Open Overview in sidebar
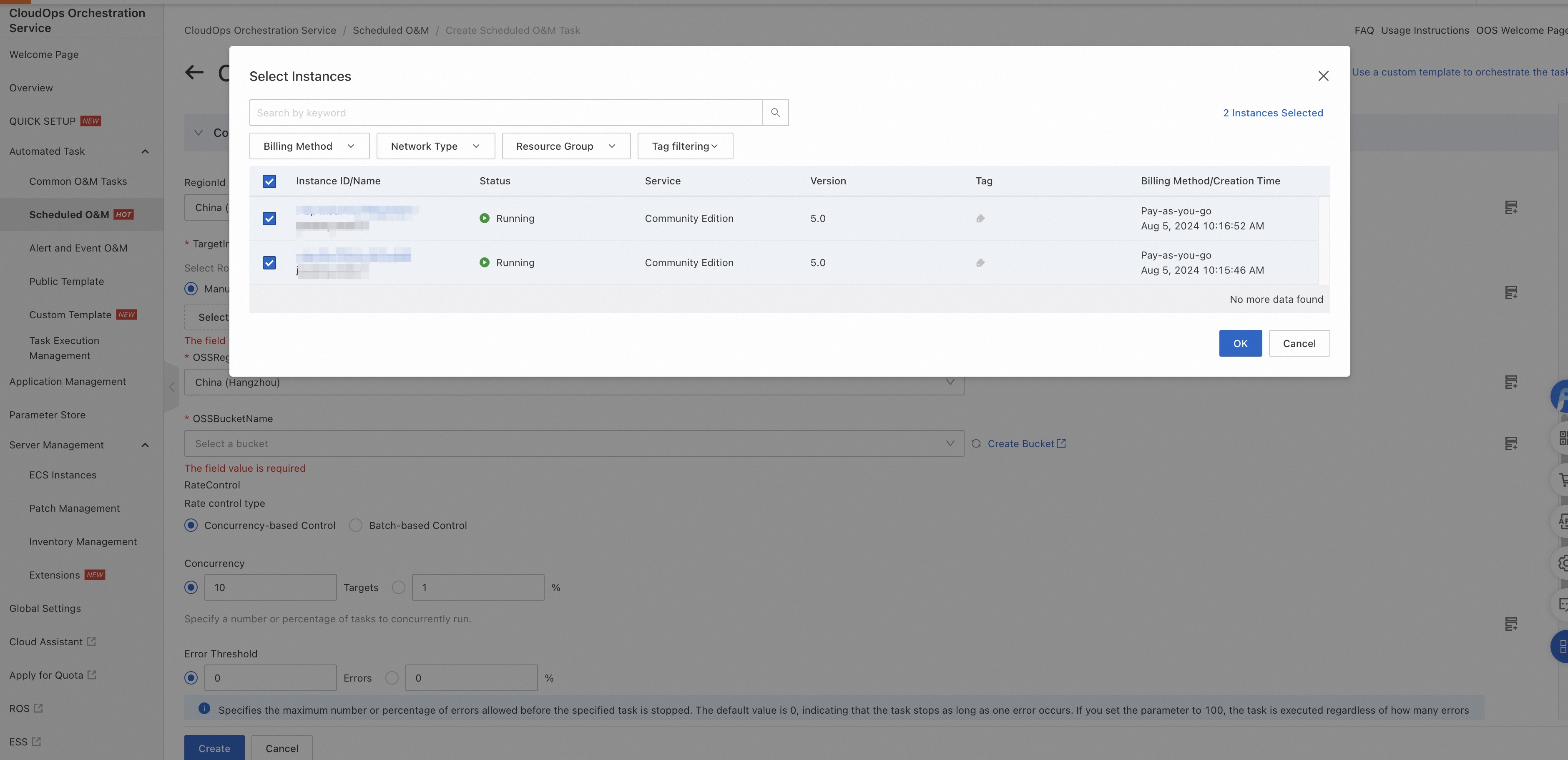 31,88
